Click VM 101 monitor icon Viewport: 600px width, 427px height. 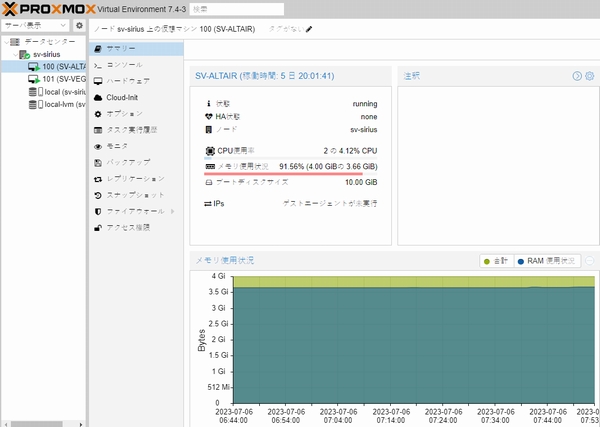point(34,80)
